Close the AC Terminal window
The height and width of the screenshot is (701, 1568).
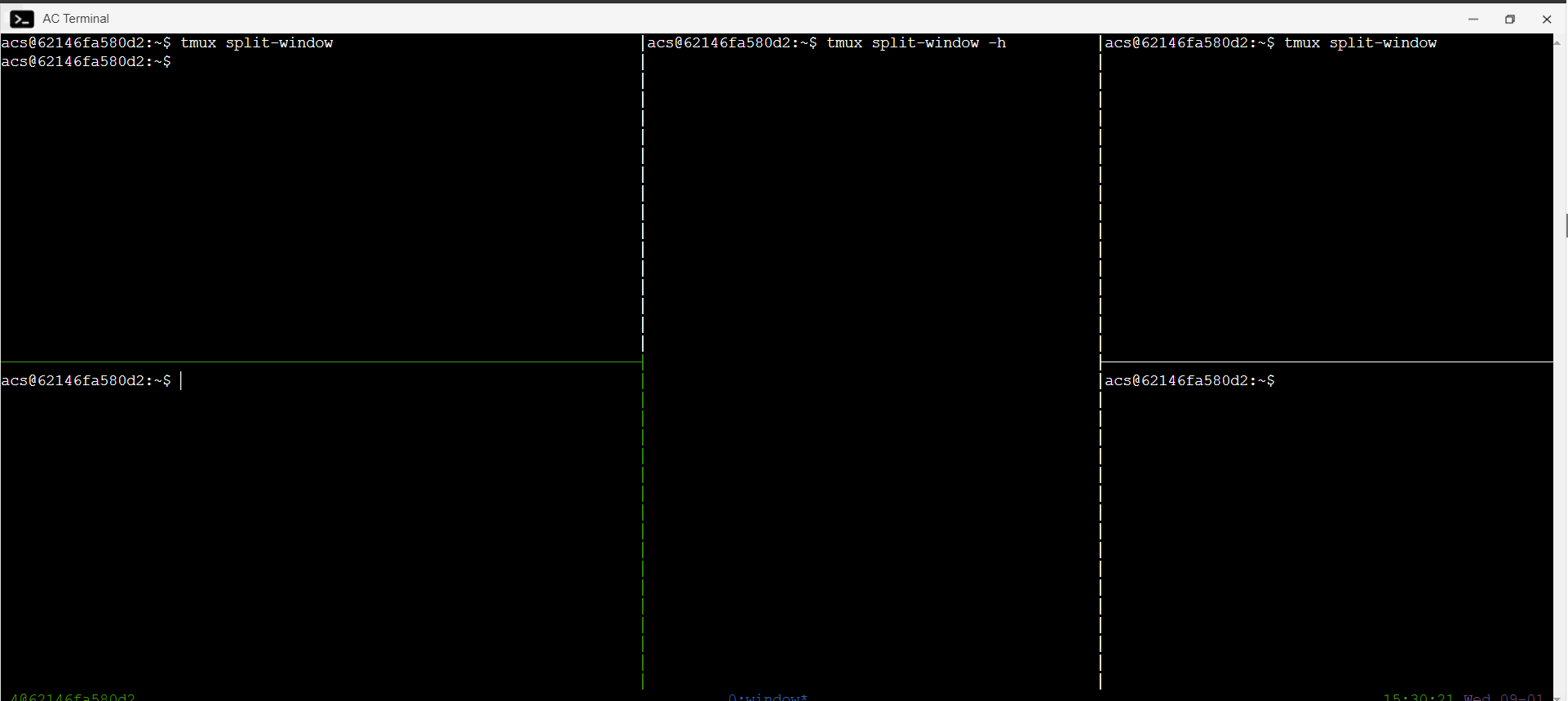[1547, 19]
